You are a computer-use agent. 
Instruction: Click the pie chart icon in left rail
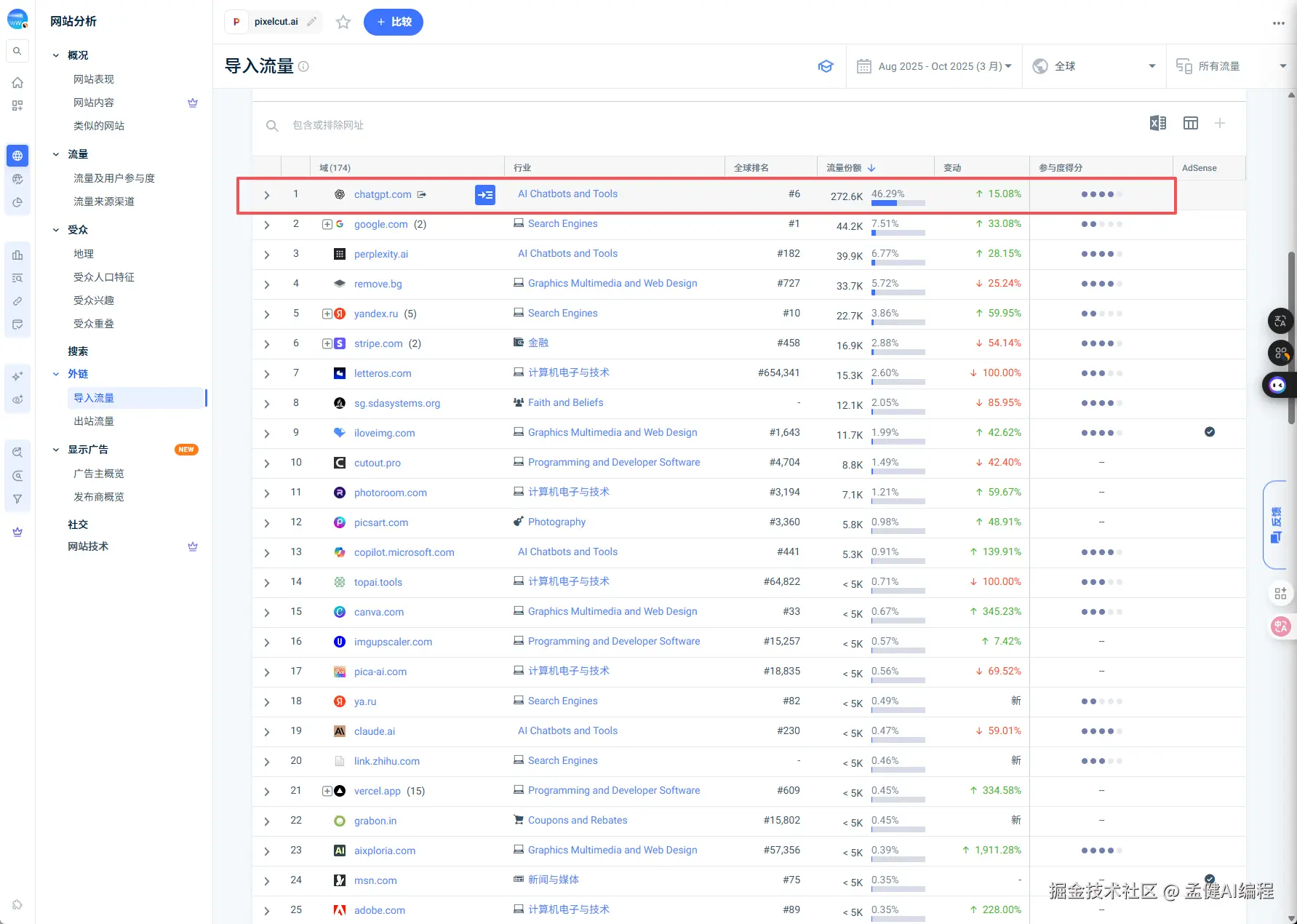[x=17, y=202]
